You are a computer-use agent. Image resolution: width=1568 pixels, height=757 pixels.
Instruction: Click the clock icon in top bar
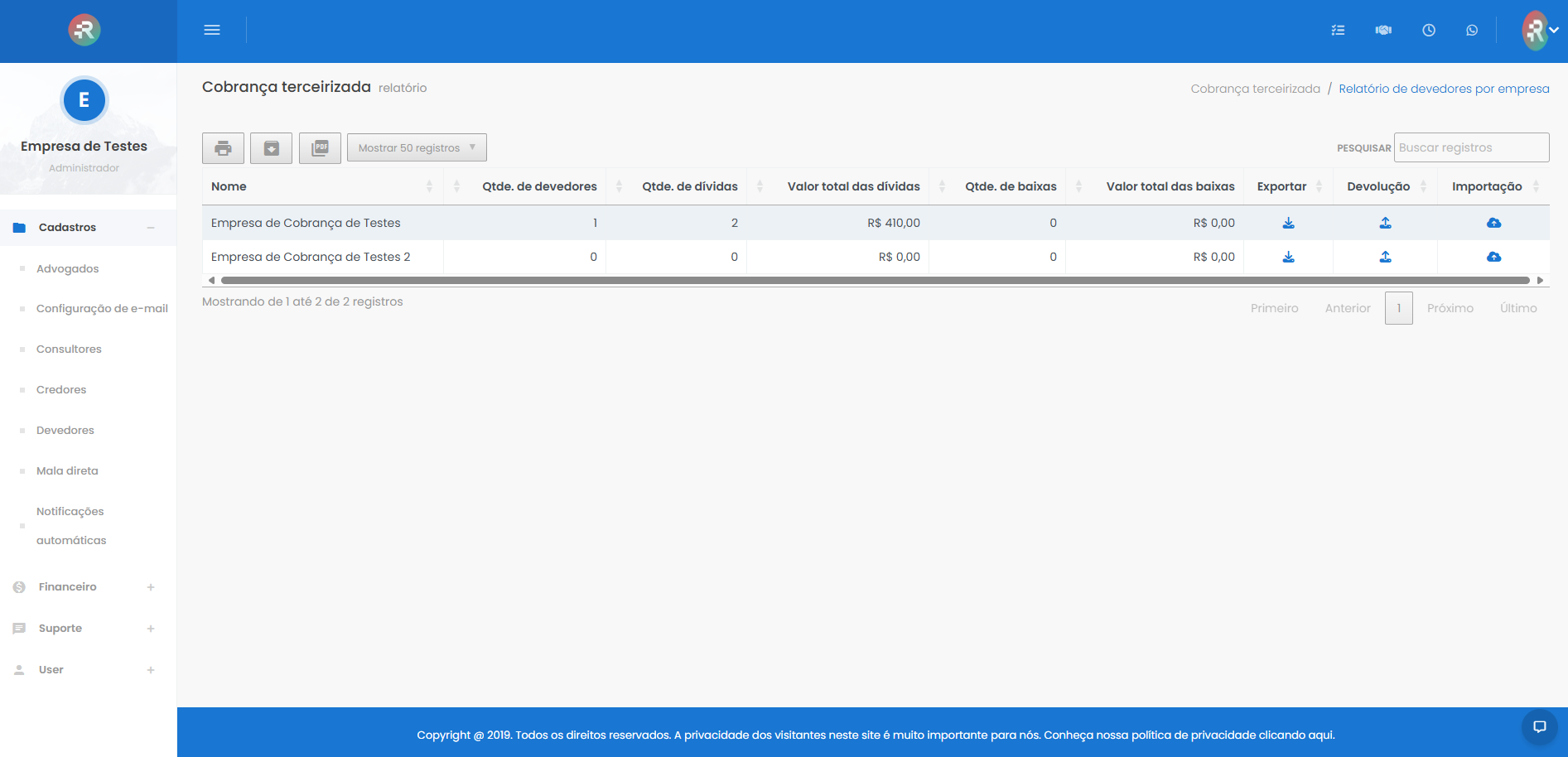tap(1428, 31)
